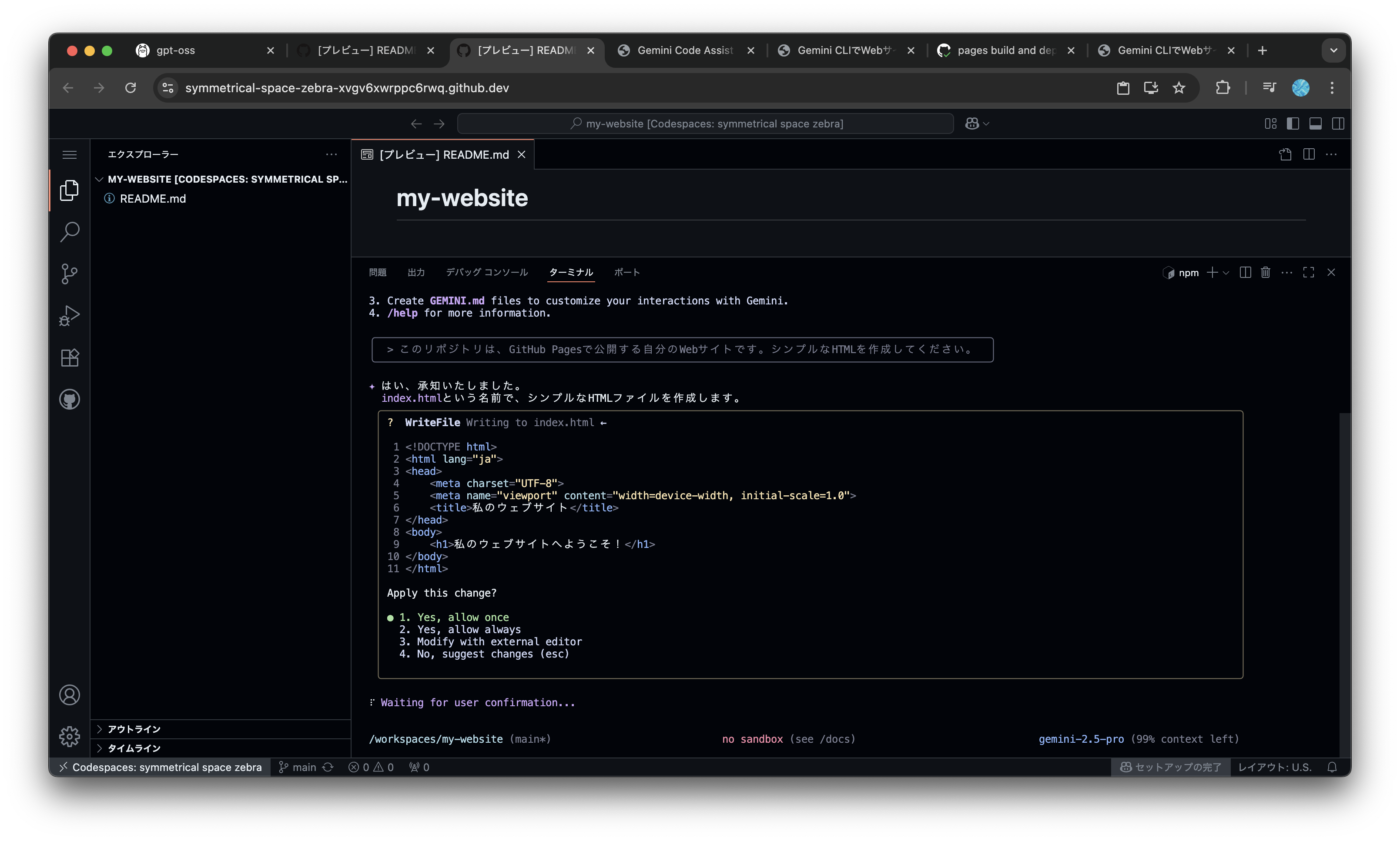Open the Copilot dropdown chevron
This screenshot has height=841, width=1400.
coord(986,123)
